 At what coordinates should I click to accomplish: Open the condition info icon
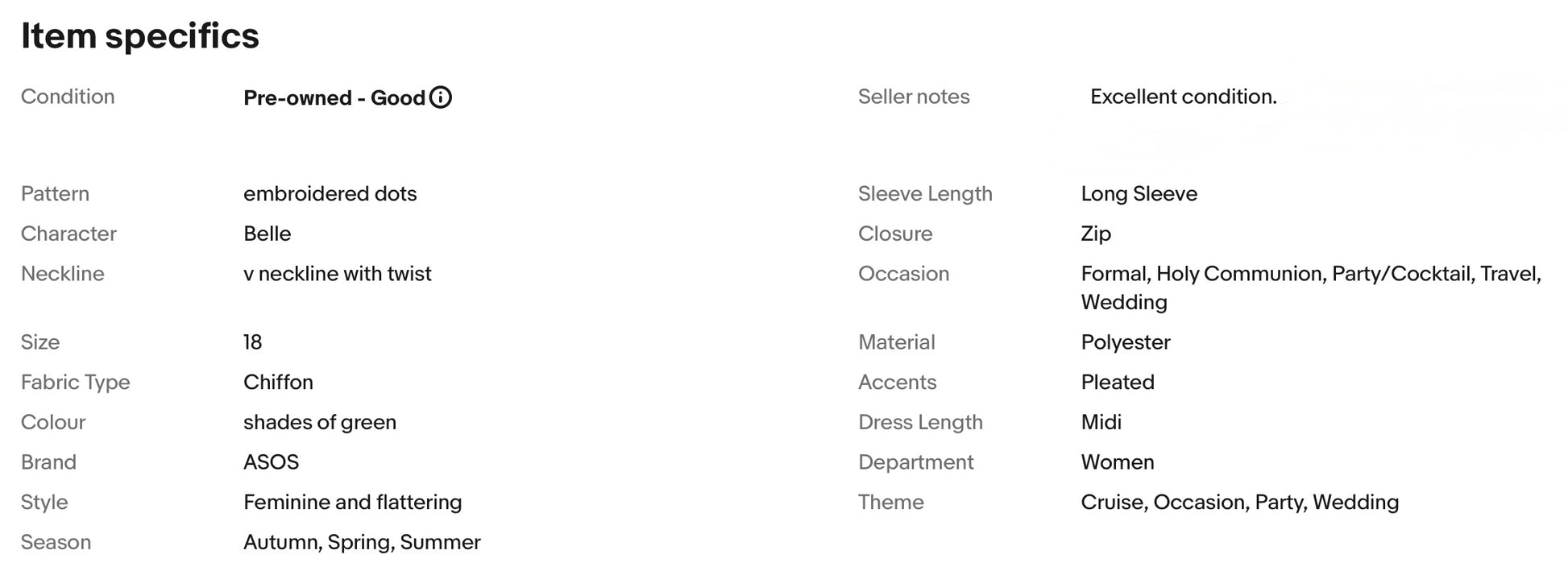point(441,97)
